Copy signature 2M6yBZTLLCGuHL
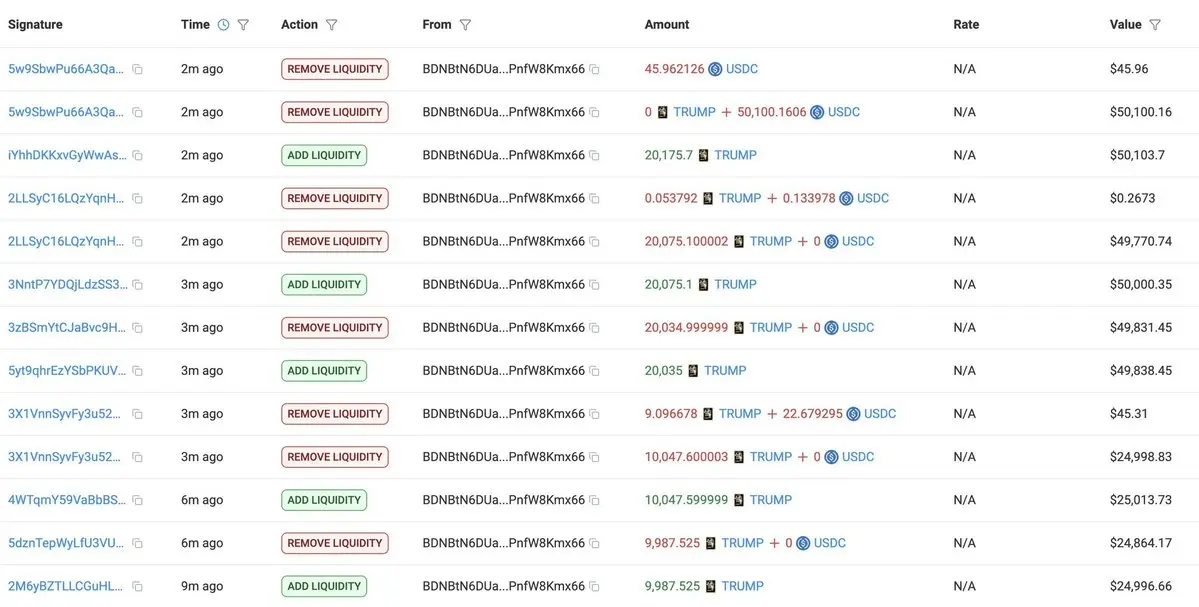Screen dimensions: 1199x607 point(138,586)
